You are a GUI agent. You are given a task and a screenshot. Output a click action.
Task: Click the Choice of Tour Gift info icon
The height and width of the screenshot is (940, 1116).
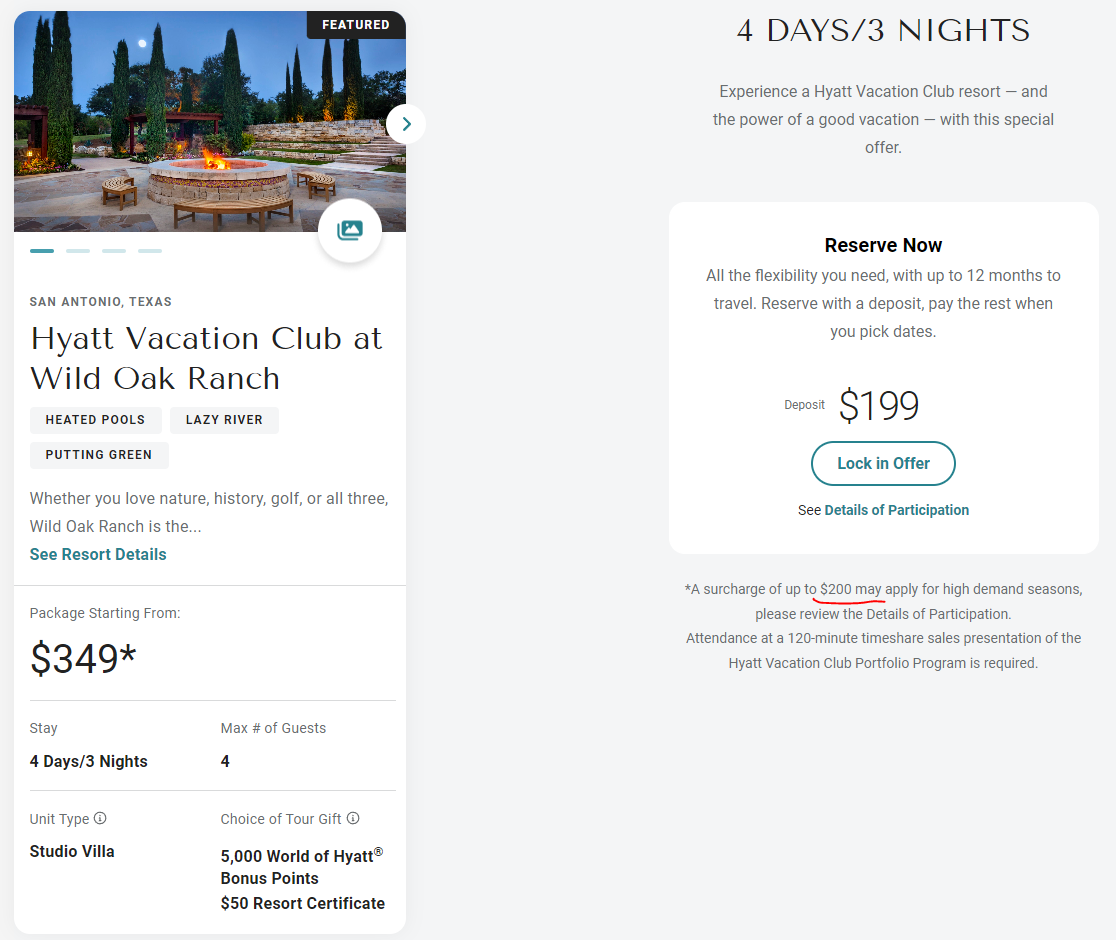pos(353,818)
